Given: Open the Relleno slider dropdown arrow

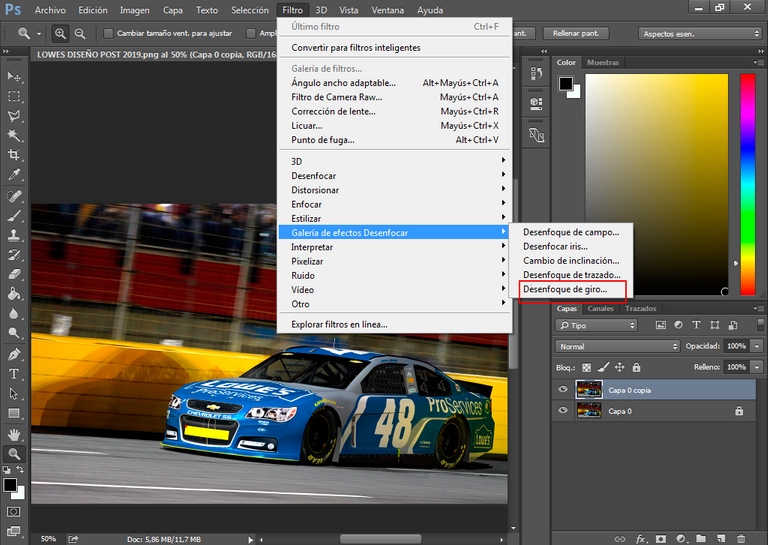Looking at the screenshot, I should (757, 367).
